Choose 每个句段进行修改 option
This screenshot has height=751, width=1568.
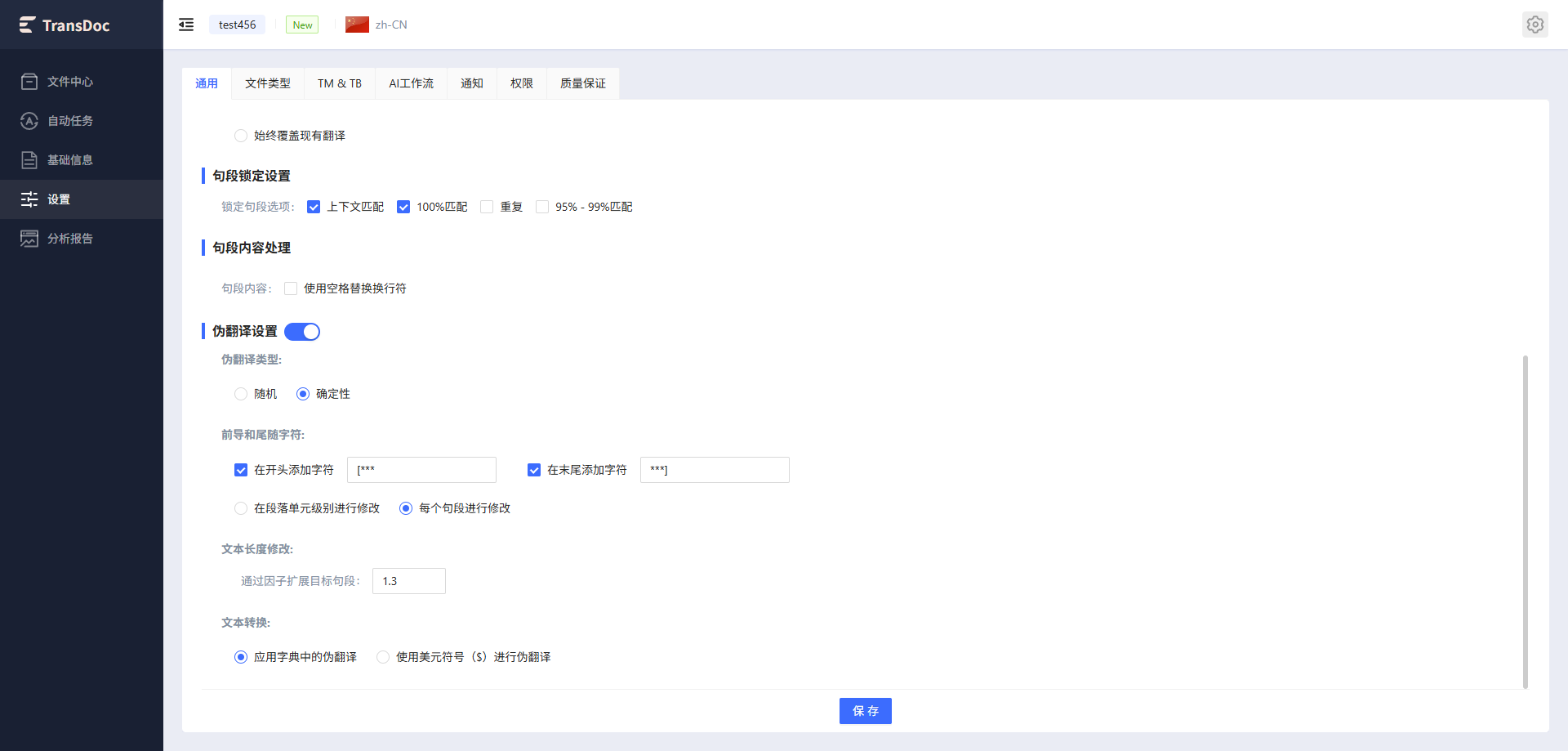(406, 508)
